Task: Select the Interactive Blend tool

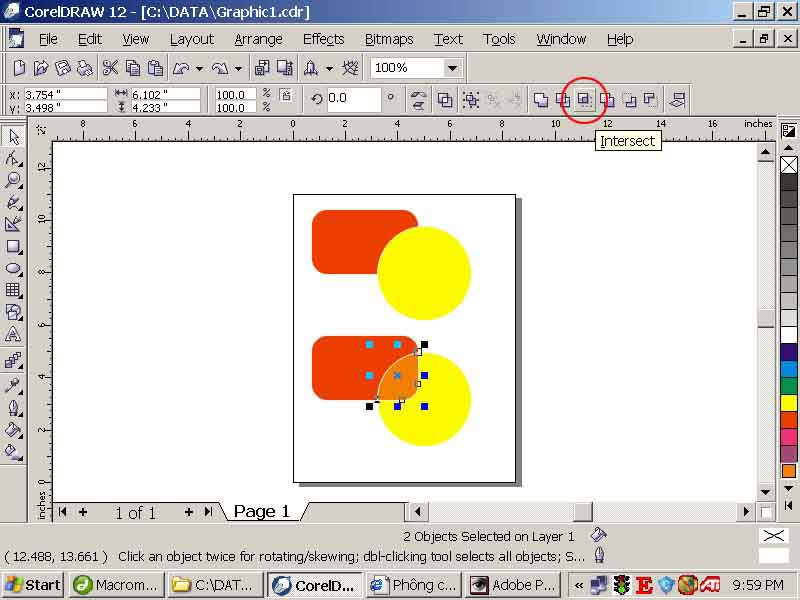Action: (x=13, y=360)
